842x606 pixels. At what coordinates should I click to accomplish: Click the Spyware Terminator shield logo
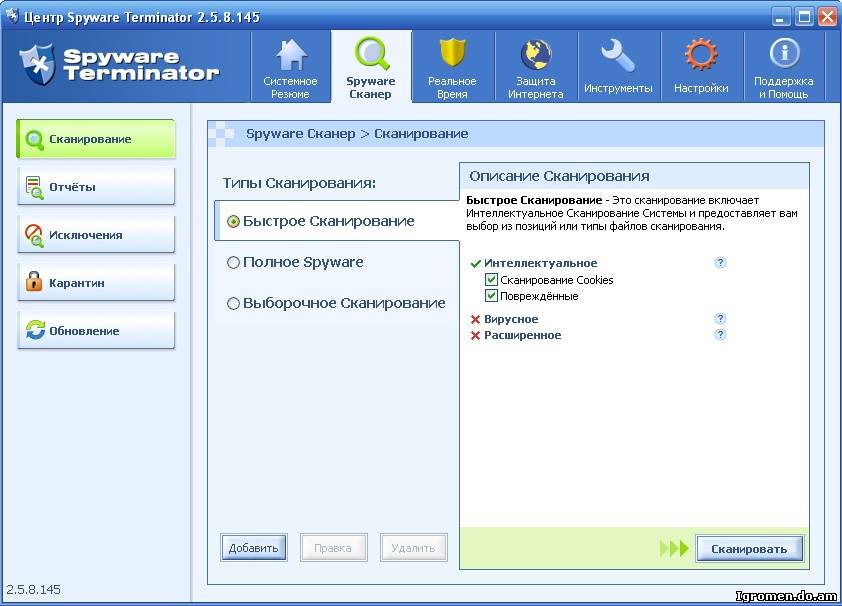pyautogui.click(x=38, y=64)
